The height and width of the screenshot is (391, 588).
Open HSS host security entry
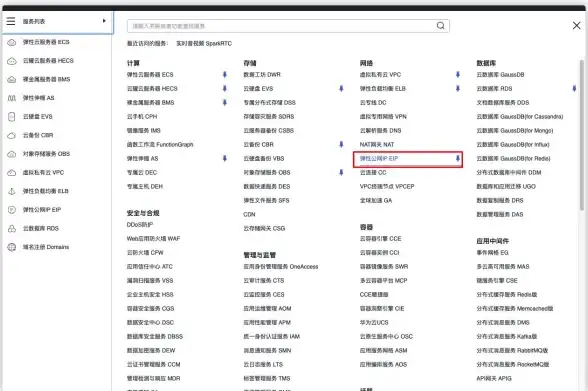[x=150, y=294]
